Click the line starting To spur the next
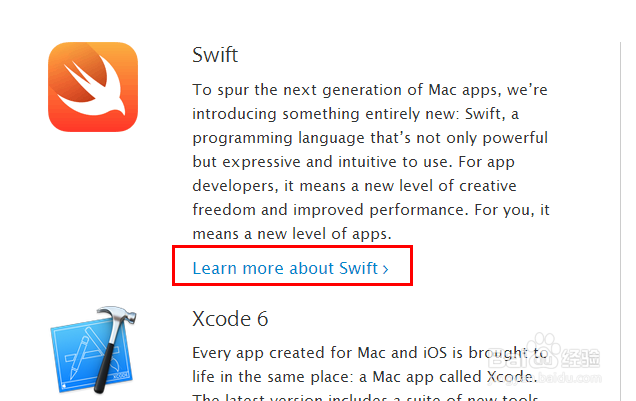This screenshot has height=401, width=636. pos(370,90)
